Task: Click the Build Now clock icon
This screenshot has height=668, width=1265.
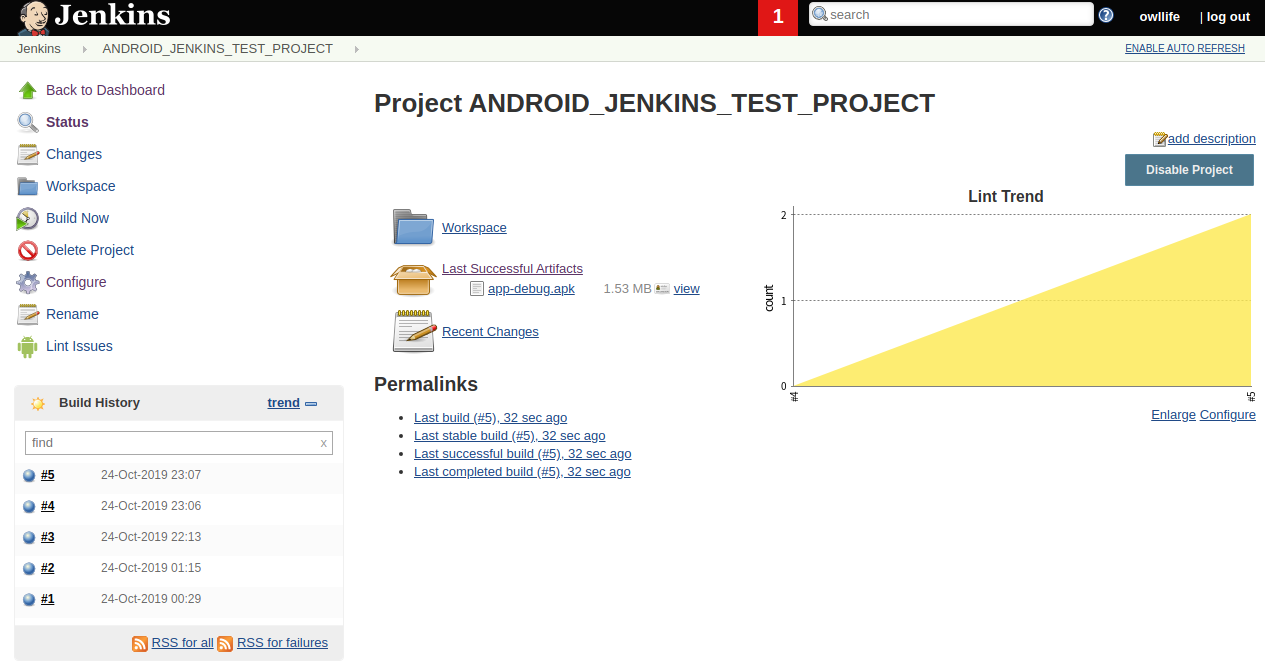Action: pyautogui.click(x=28, y=218)
